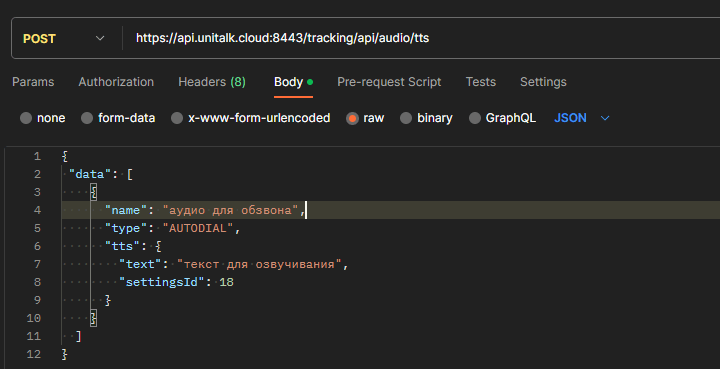Click the "tts" key on line 6
Viewport: 720px width, 369px height.
pos(122,246)
